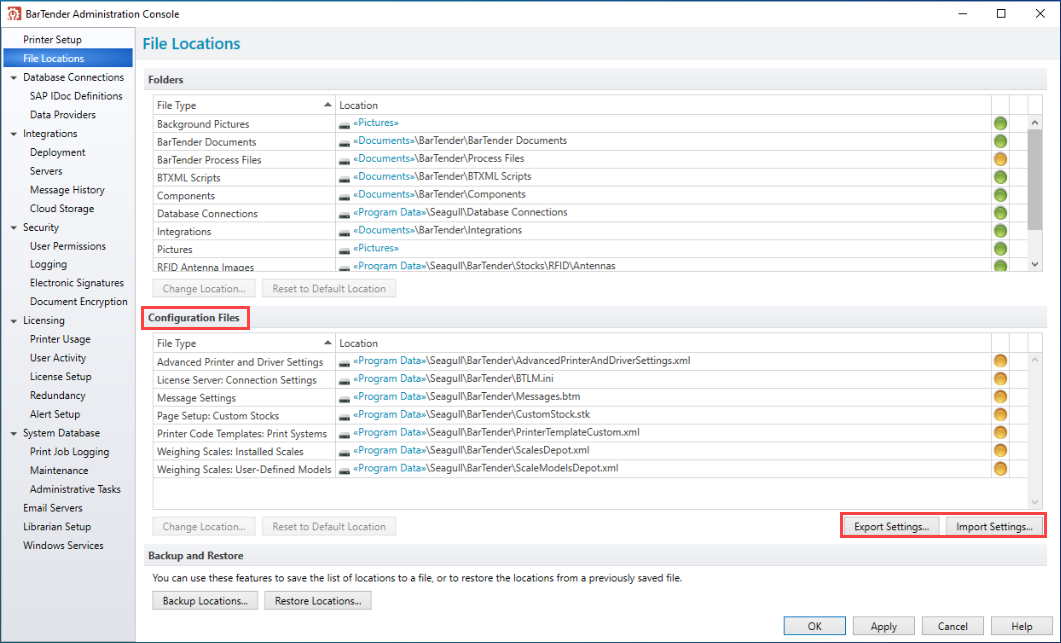Screen dimensions: 1061x643
Task: Click the Cancel button
Action: [953, 626]
